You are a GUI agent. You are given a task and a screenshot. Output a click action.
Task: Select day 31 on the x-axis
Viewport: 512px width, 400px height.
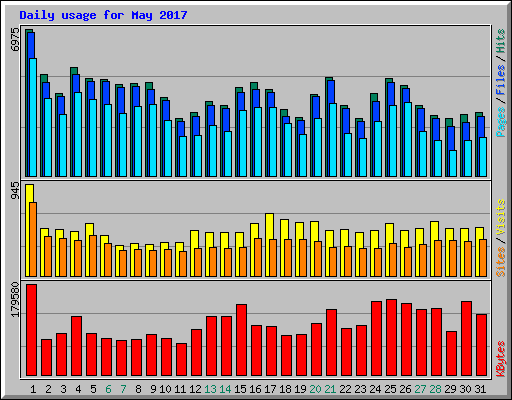[x=480, y=389]
